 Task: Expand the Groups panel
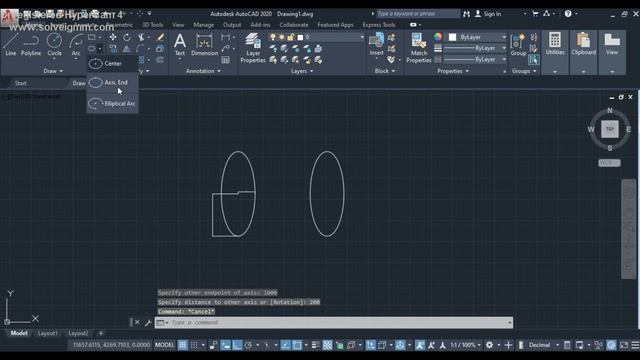point(524,71)
